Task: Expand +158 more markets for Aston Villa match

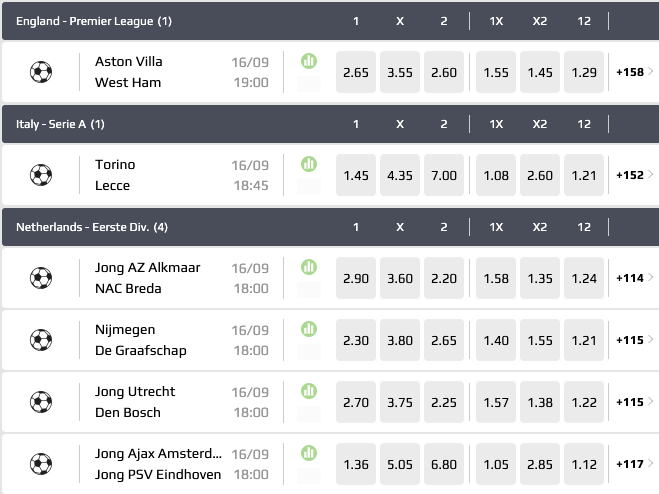Action: tap(636, 72)
